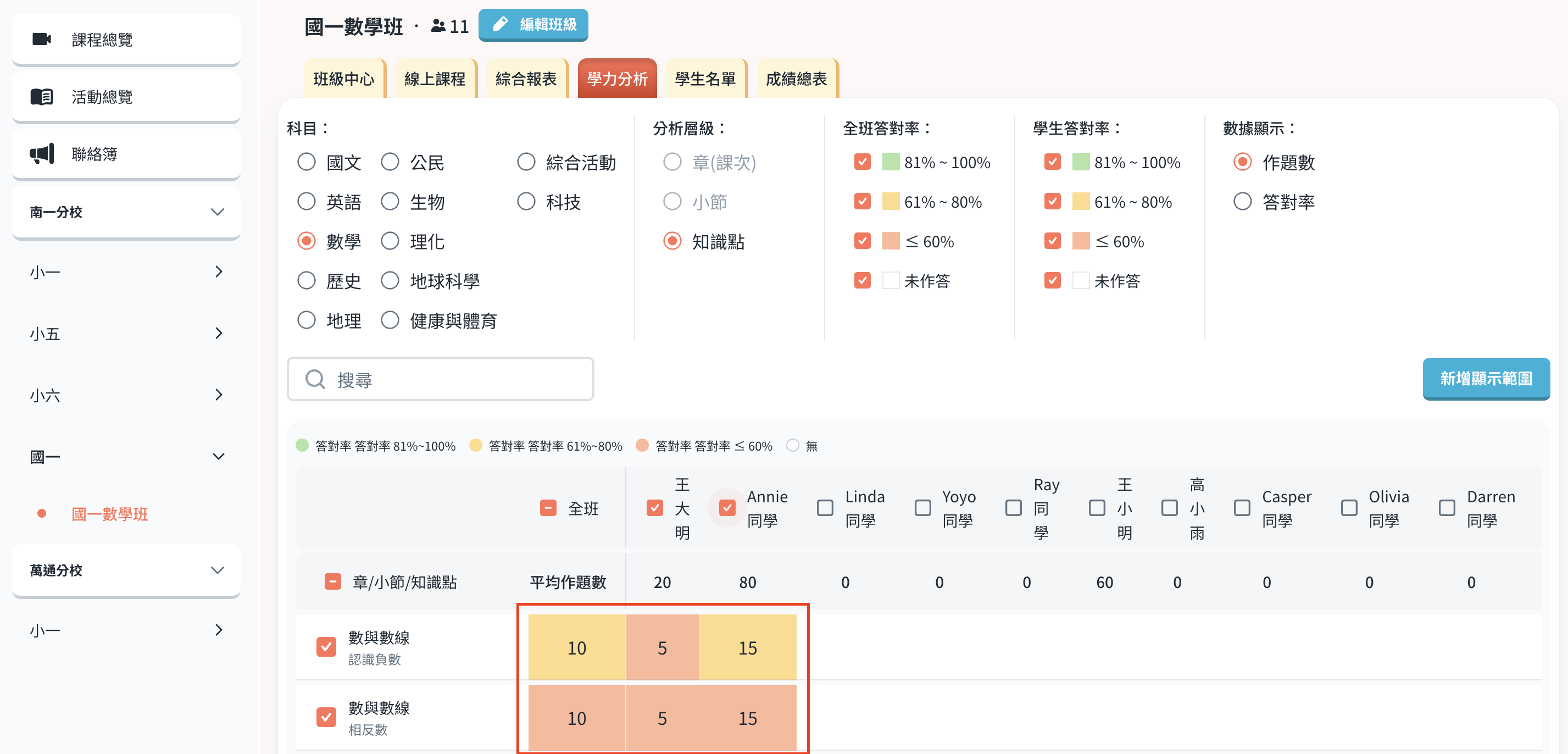1568x754 pixels.
Task: Select 公民 subject radio button
Action: 390,162
